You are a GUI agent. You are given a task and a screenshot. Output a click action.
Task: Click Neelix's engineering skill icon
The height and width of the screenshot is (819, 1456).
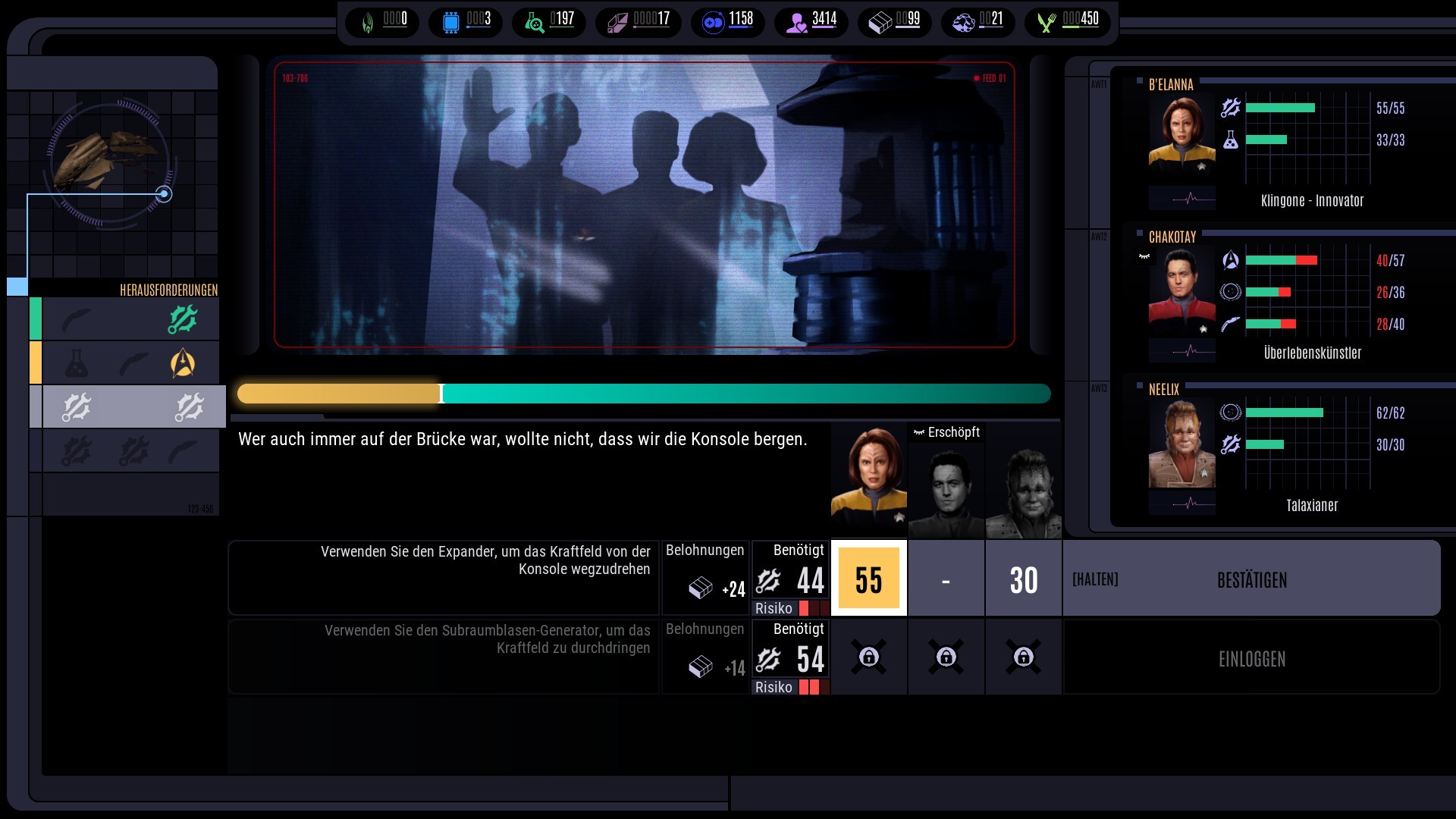pyautogui.click(x=1230, y=444)
